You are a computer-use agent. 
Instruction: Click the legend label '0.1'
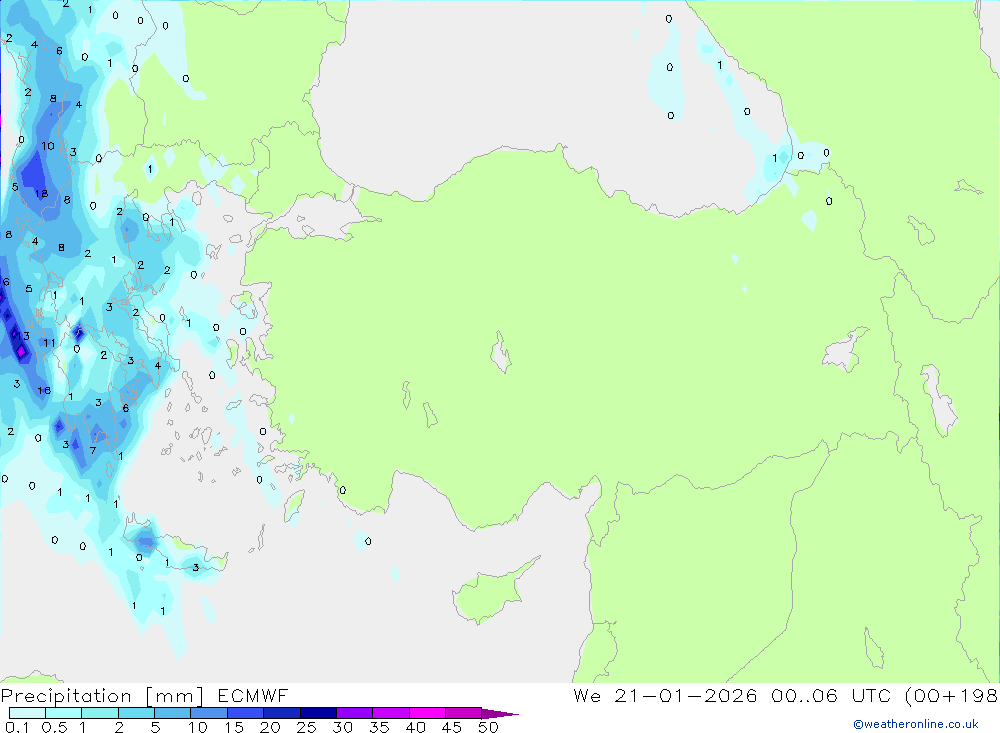[x=17, y=727]
